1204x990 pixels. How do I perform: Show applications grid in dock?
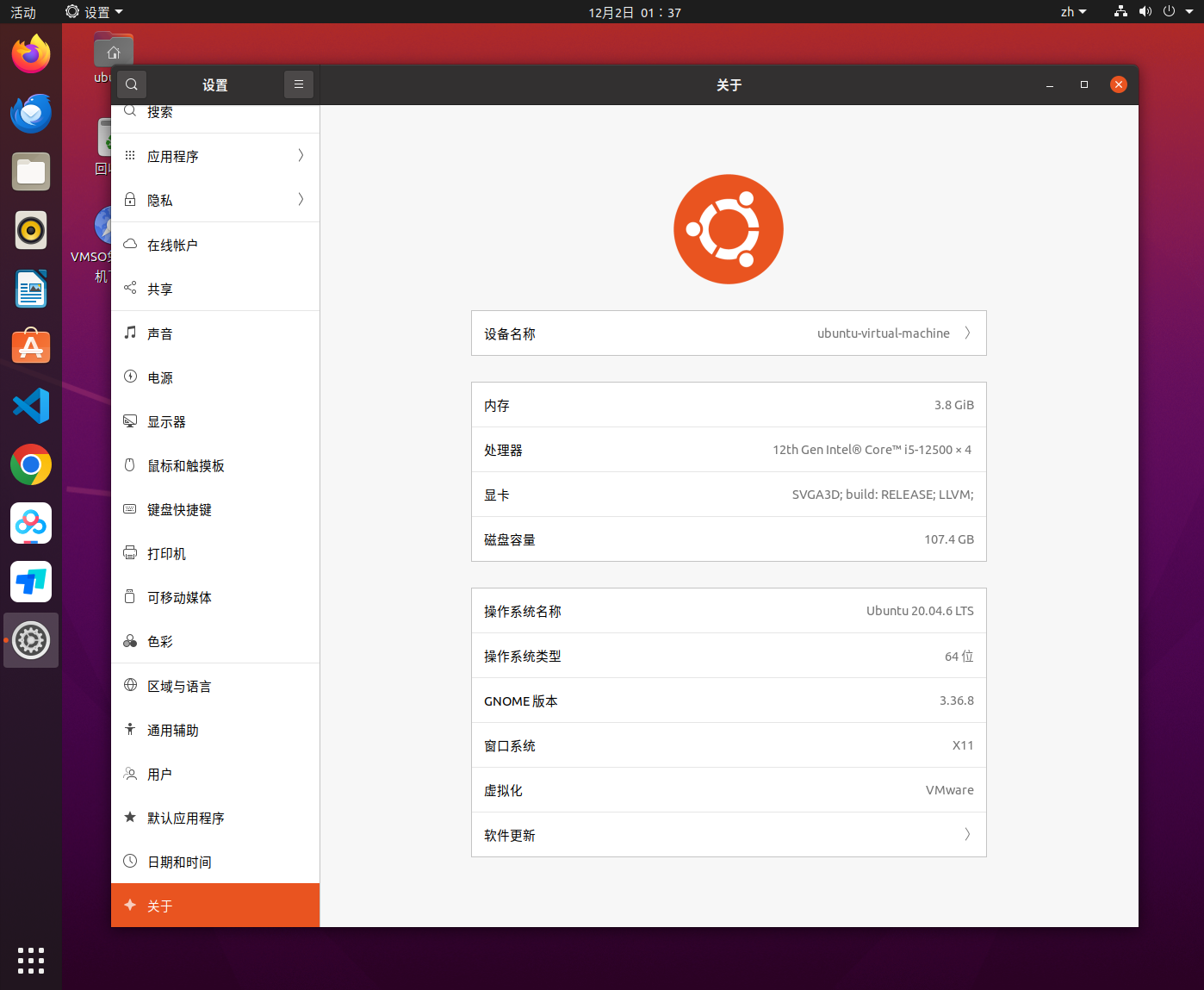(31, 960)
